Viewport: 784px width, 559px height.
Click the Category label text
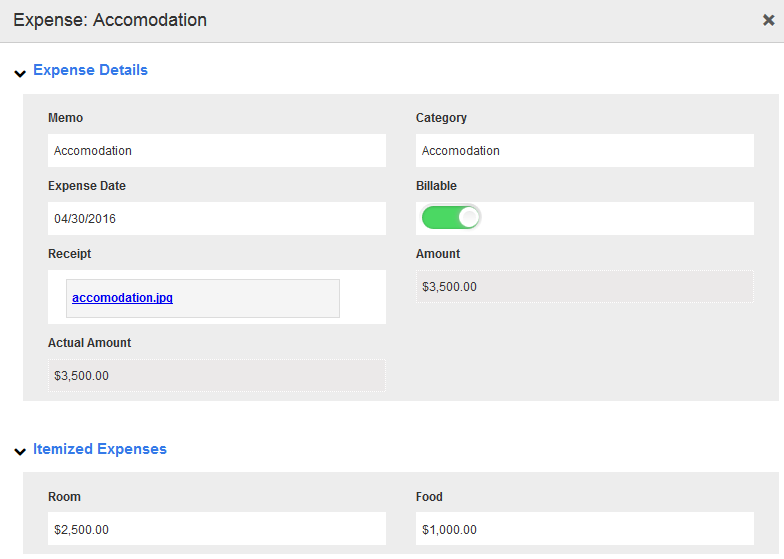point(441,118)
